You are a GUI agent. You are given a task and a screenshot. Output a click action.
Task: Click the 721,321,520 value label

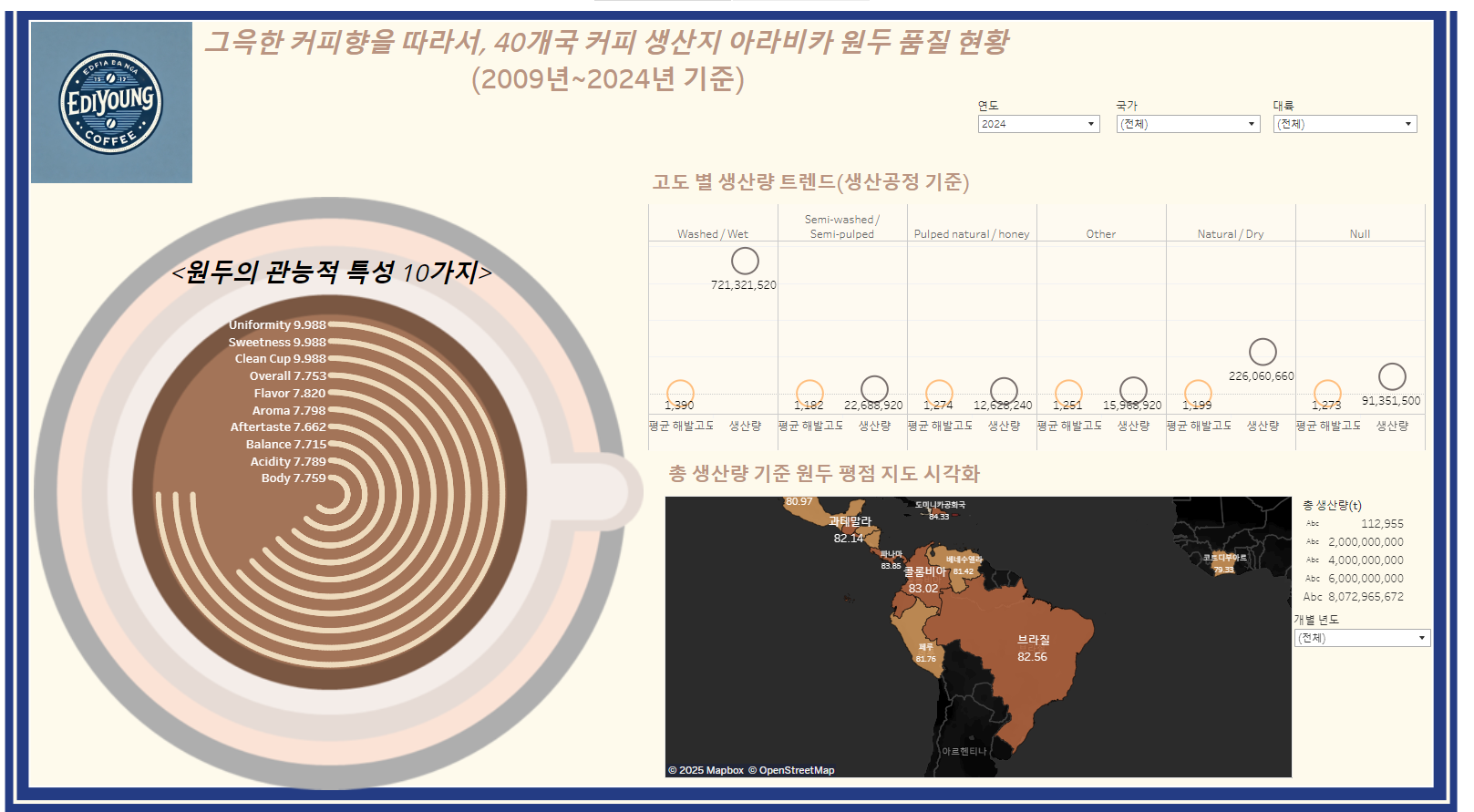coord(744,285)
